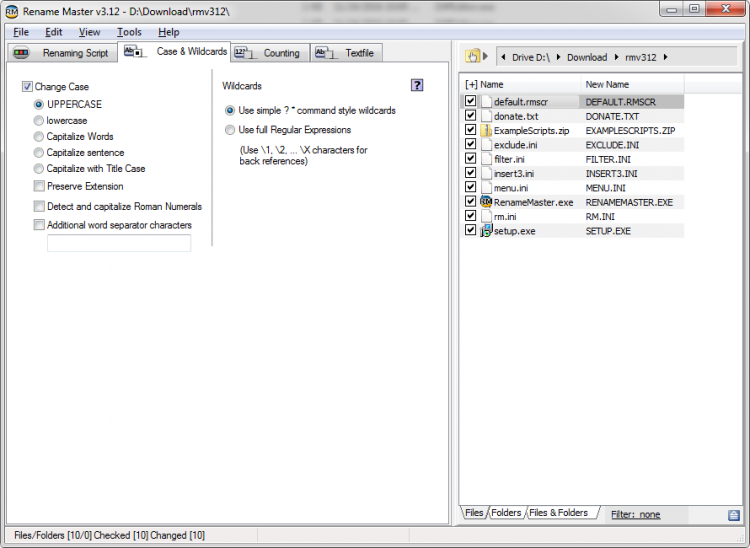This screenshot has height=548, width=750.
Task: Click the Rename Master title bar icon
Action: [x=11, y=11]
